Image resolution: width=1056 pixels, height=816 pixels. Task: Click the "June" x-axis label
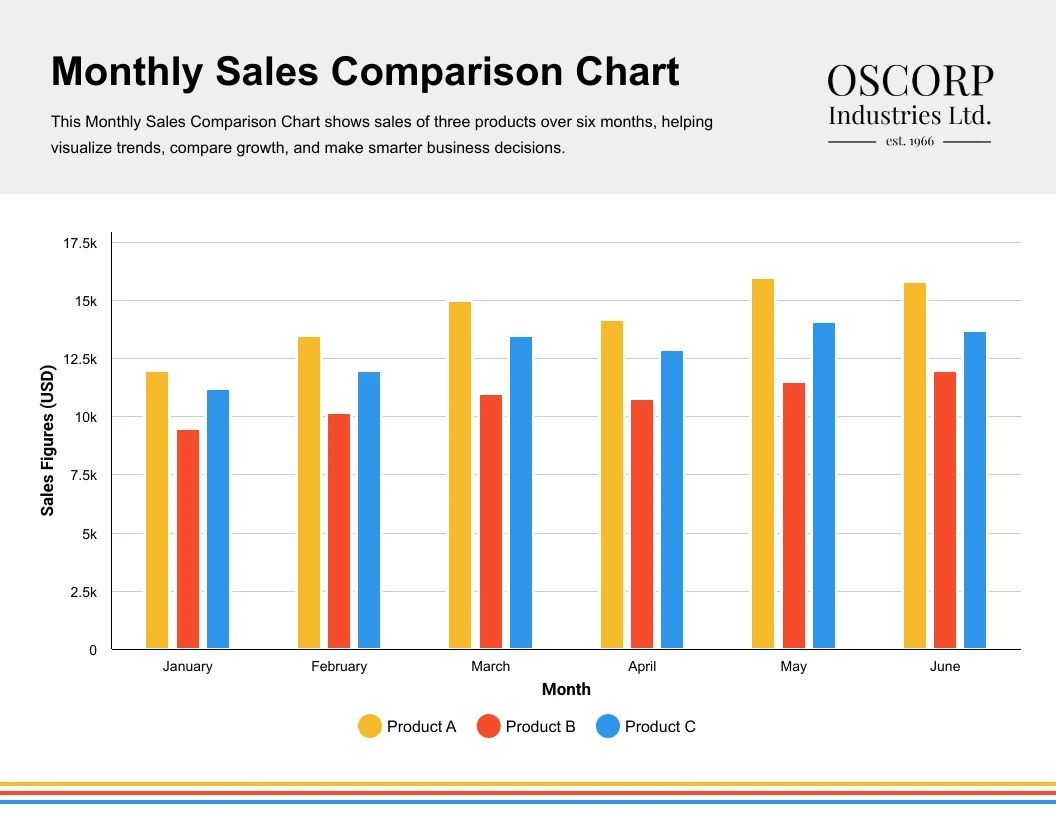click(945, 667)
